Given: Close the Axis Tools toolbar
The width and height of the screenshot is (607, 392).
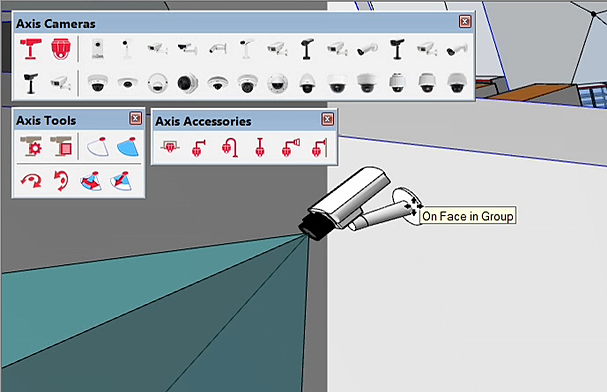Looking at the screenshot, I should click(135, 118).
